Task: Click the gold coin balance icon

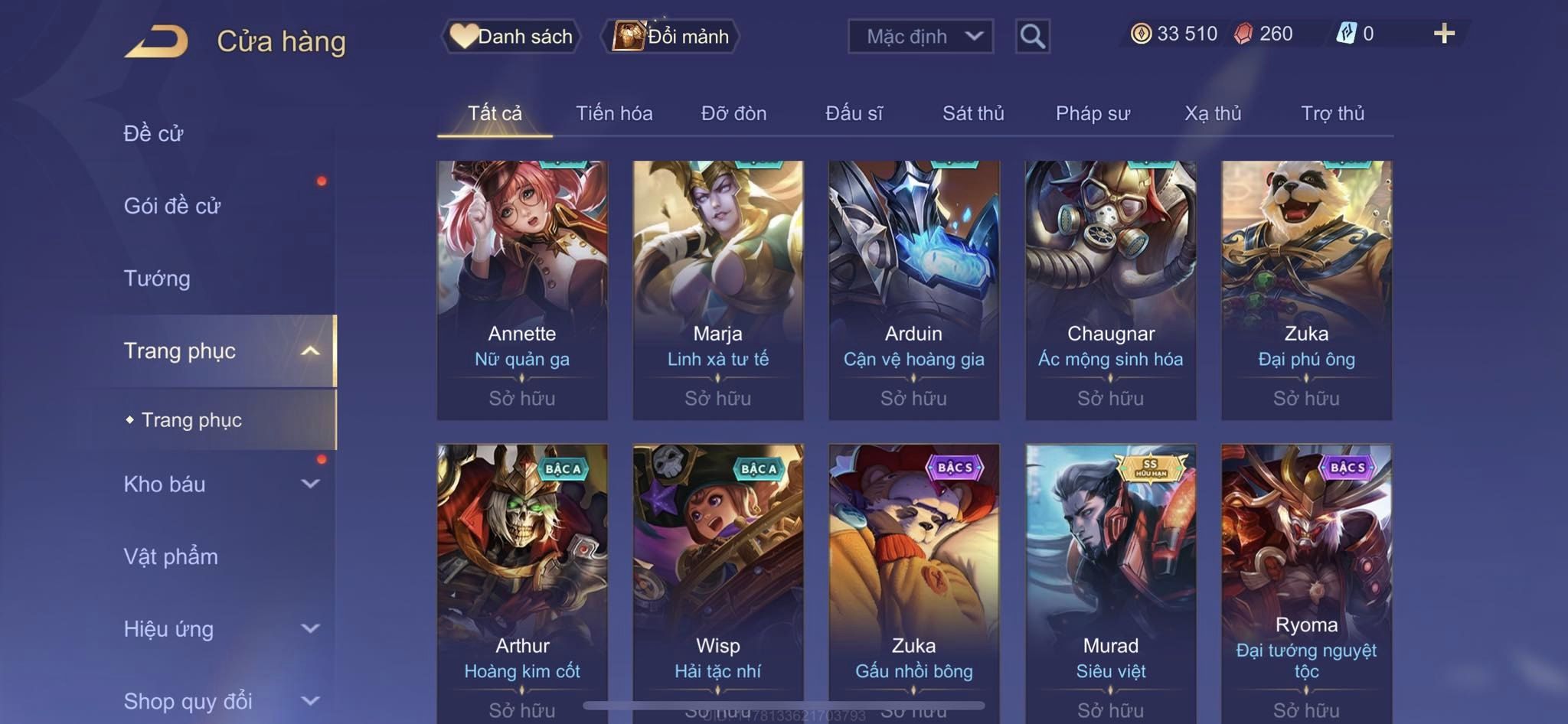Action: pyautogui.click(x=1141, y=34)
